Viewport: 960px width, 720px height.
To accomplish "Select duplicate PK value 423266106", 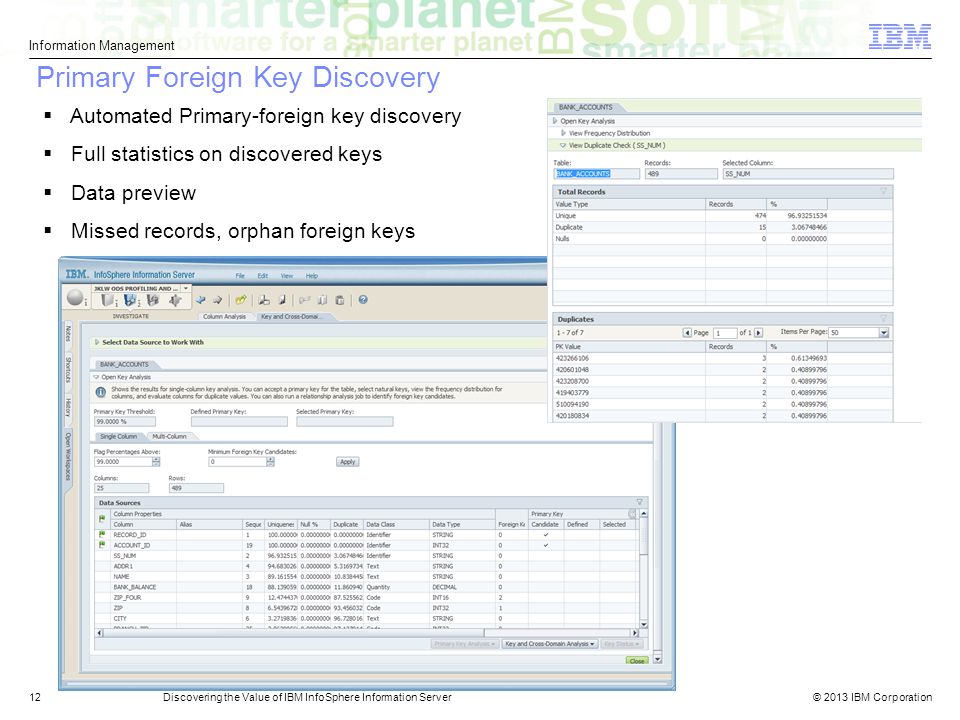I will pos(722,358).
